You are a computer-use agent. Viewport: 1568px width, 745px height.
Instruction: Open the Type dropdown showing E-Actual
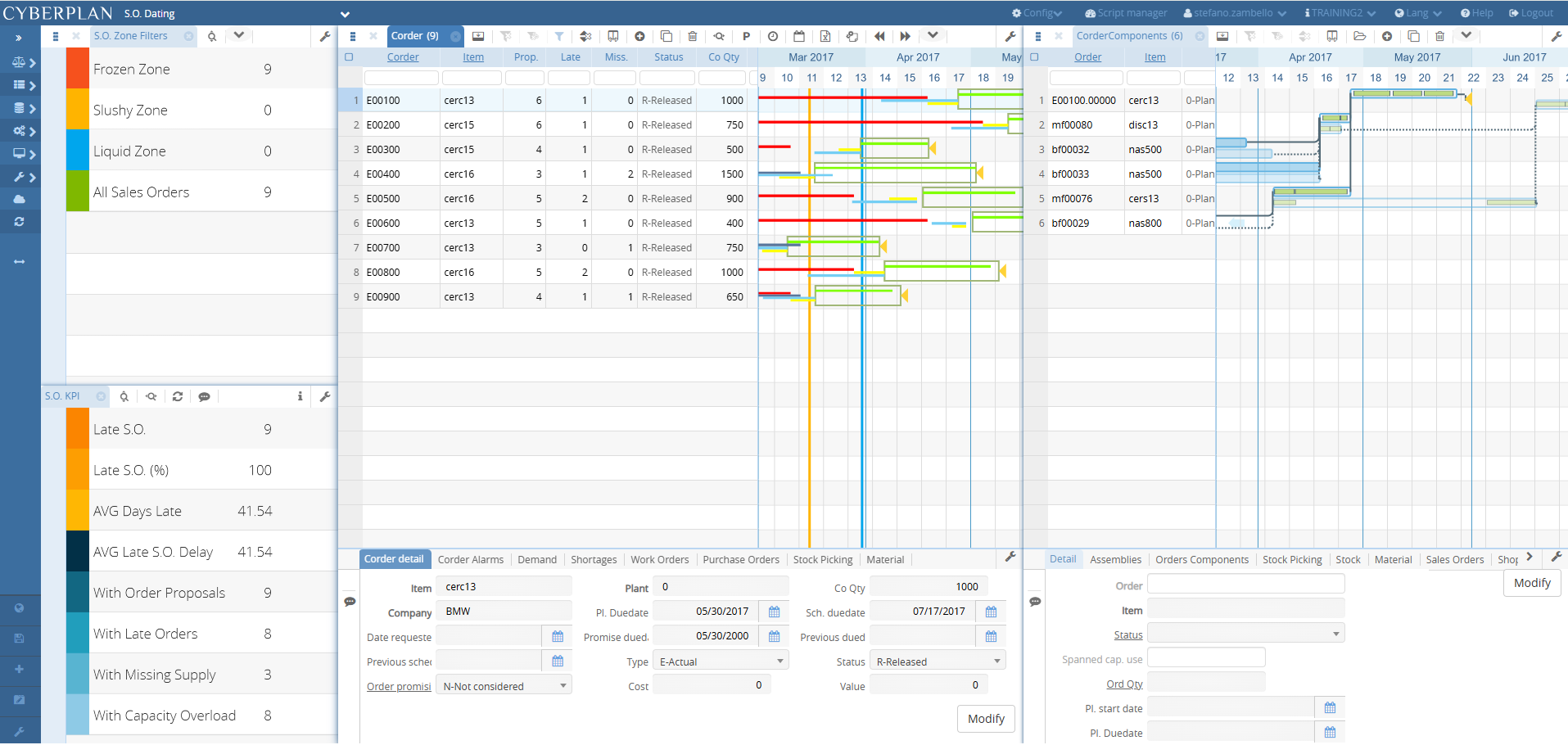click(x=719, y=660)
